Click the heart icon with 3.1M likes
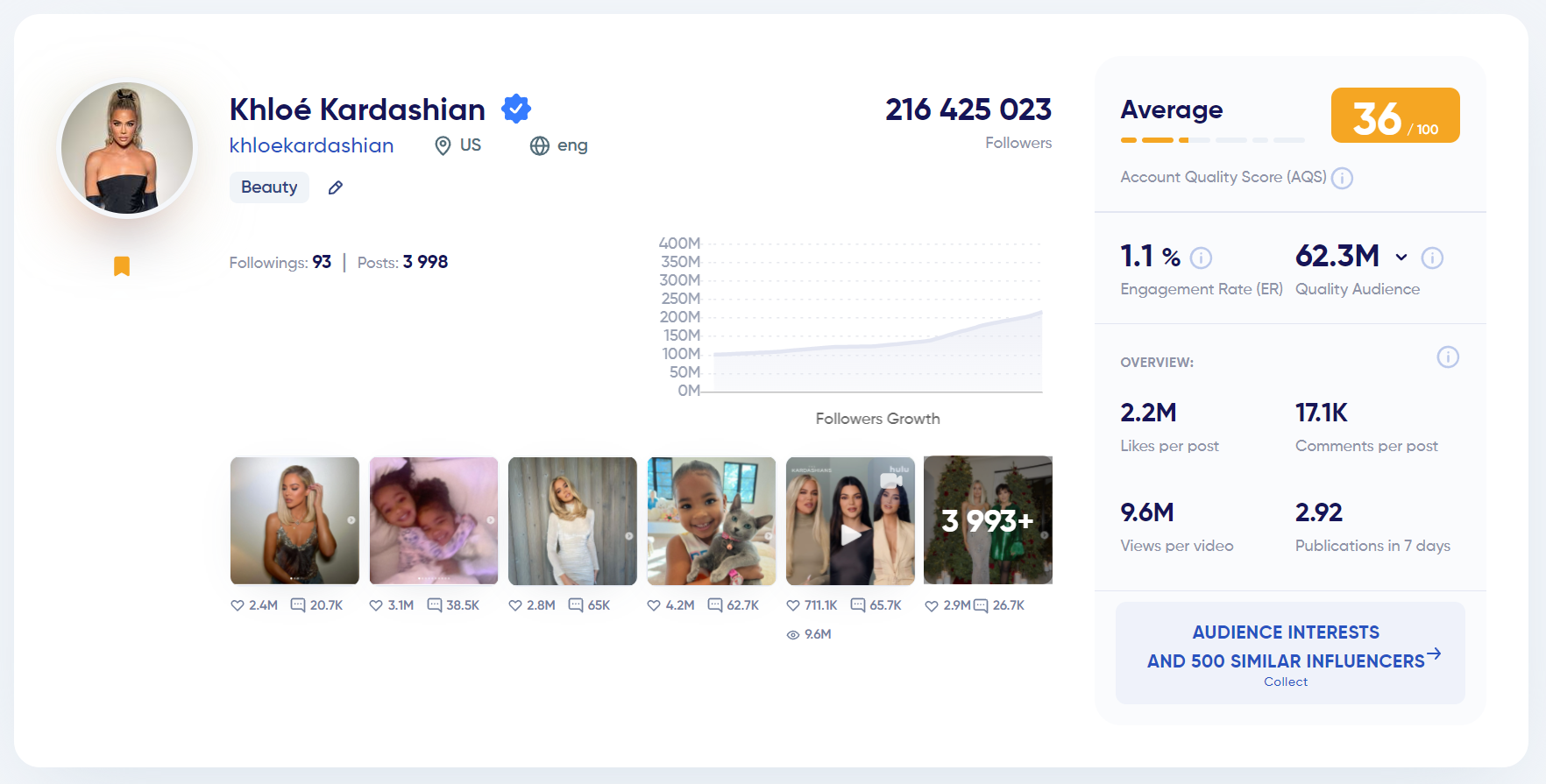The width and height of the screenshot is (1546, 784). click(x=376, y=605)
